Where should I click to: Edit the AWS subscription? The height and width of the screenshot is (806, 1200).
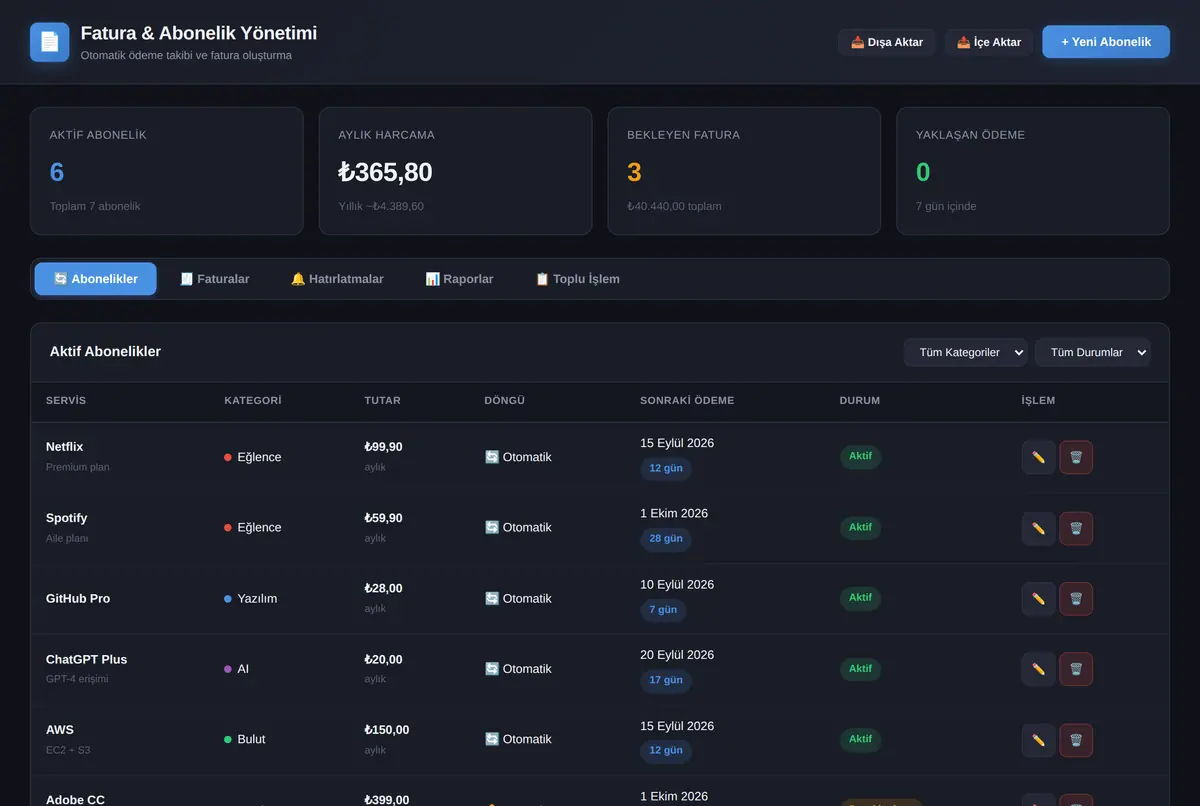[x=1038, y=740]
